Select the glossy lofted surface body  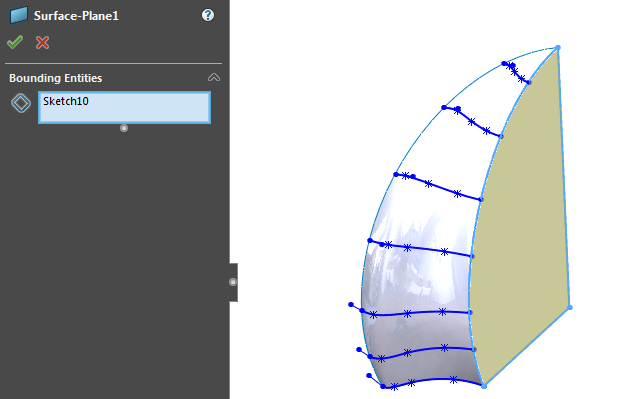420,283
